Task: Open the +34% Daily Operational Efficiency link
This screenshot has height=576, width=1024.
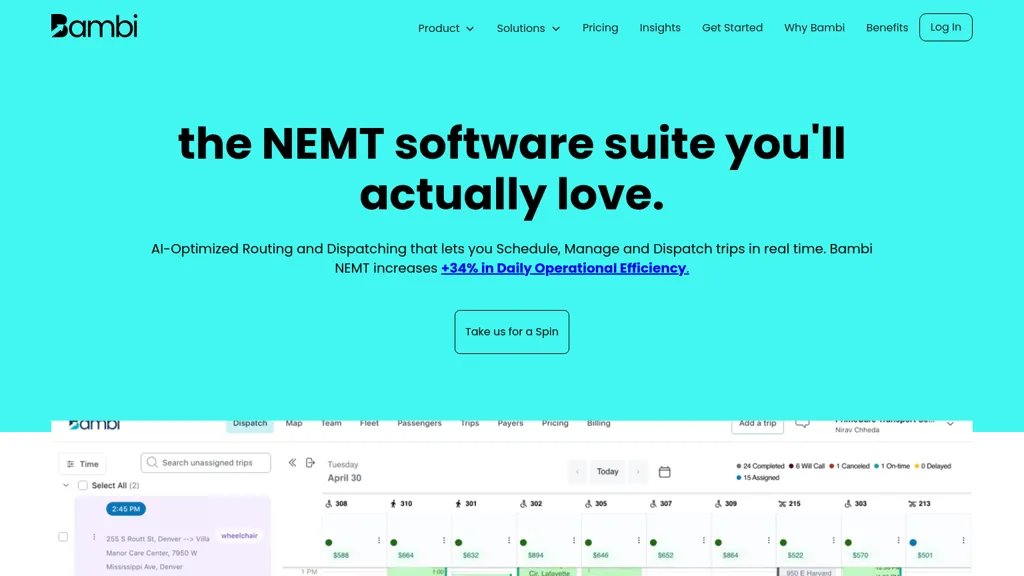Action: pos(565,268)
